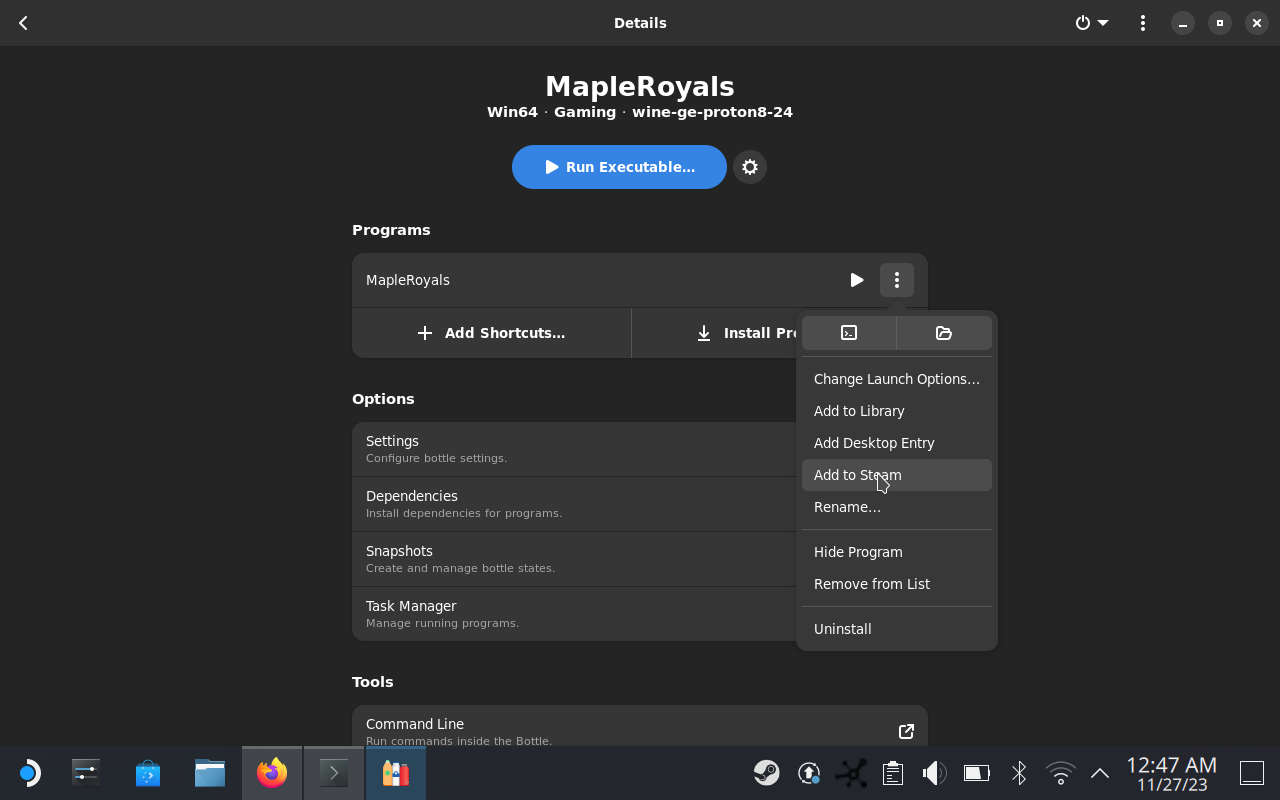Select Uninstall from the popup menu
The image size is (1280, 800).
[897, 629]
